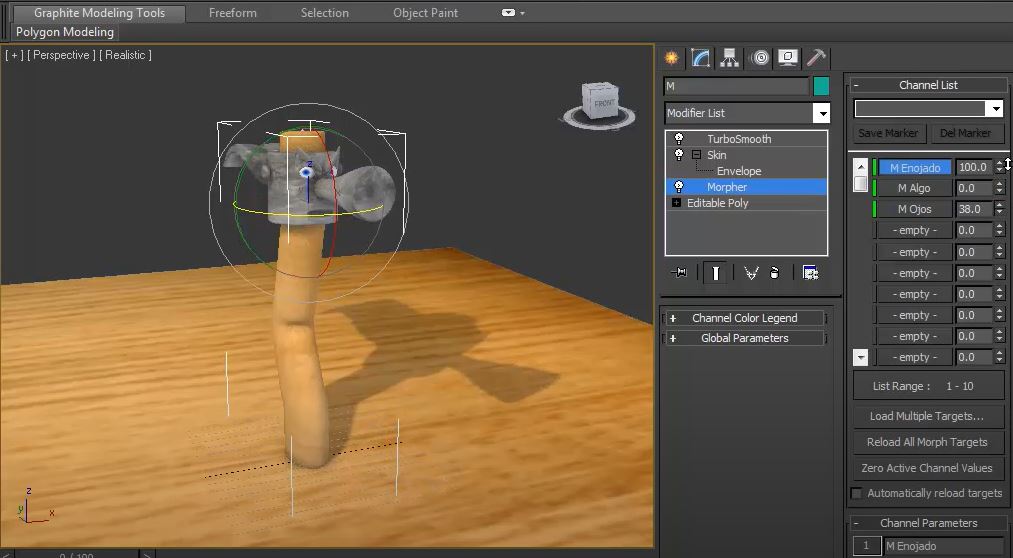The width and height of the screenshot is (1013, 558).
Task: Toggle TurboSmooth modifier lightbulb
Action: click(679, 139)
